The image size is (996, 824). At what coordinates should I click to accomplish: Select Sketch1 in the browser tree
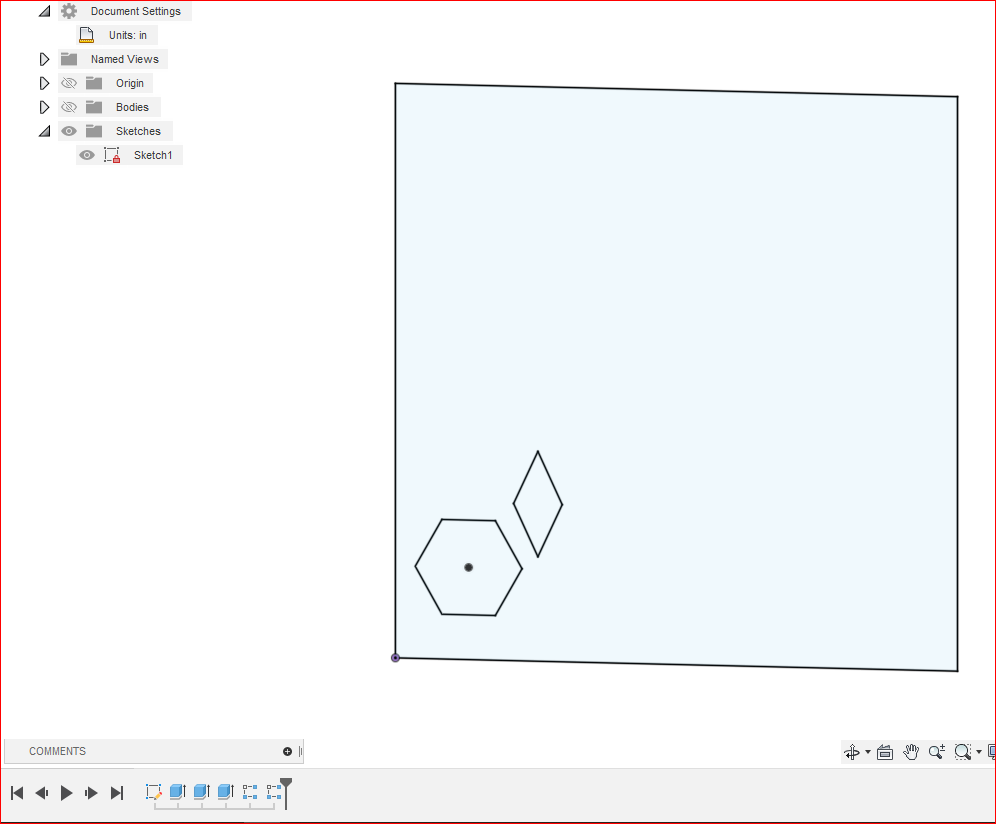click(153, 154)
